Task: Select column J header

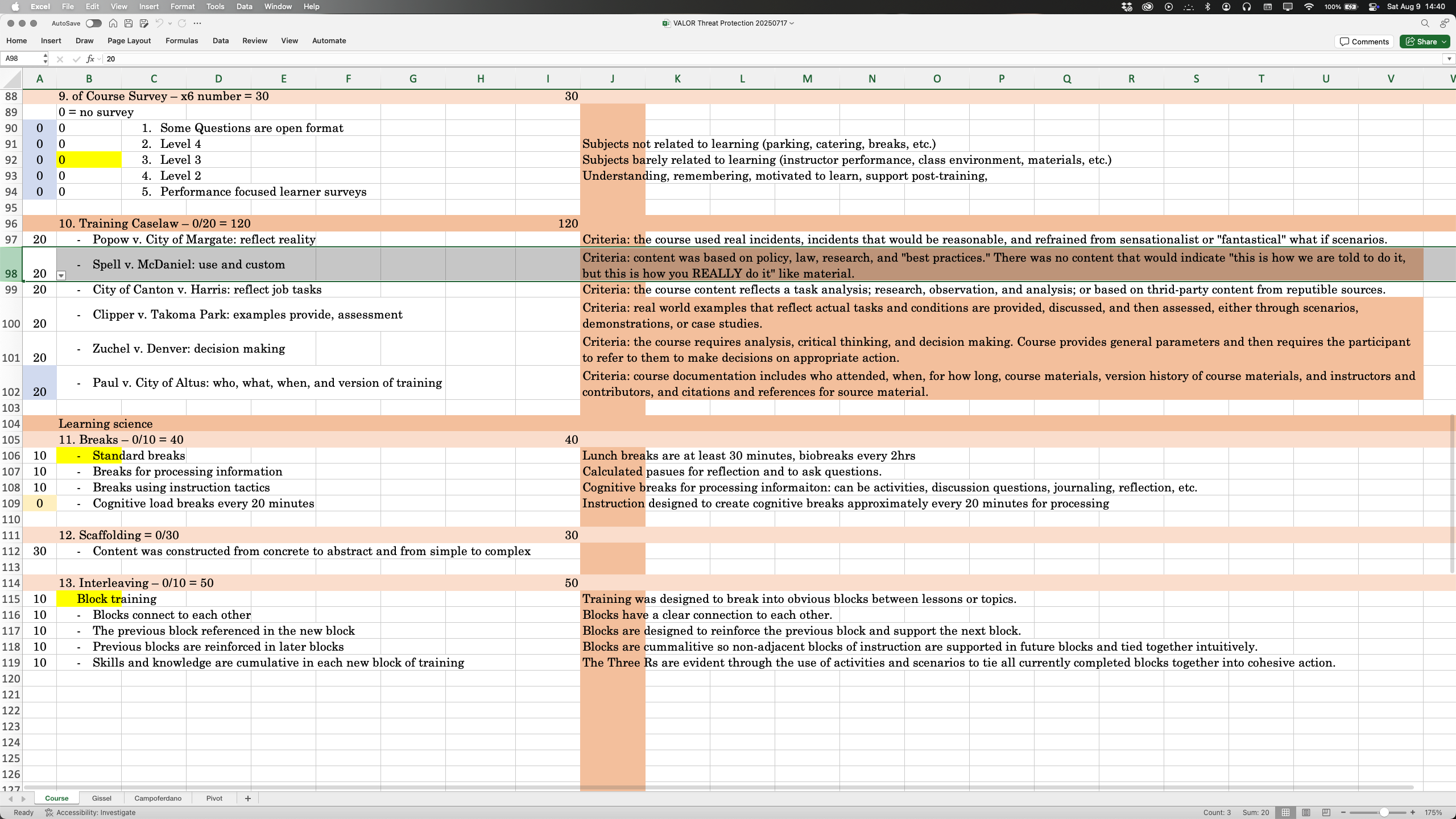Action: click(x=613, y=78)
